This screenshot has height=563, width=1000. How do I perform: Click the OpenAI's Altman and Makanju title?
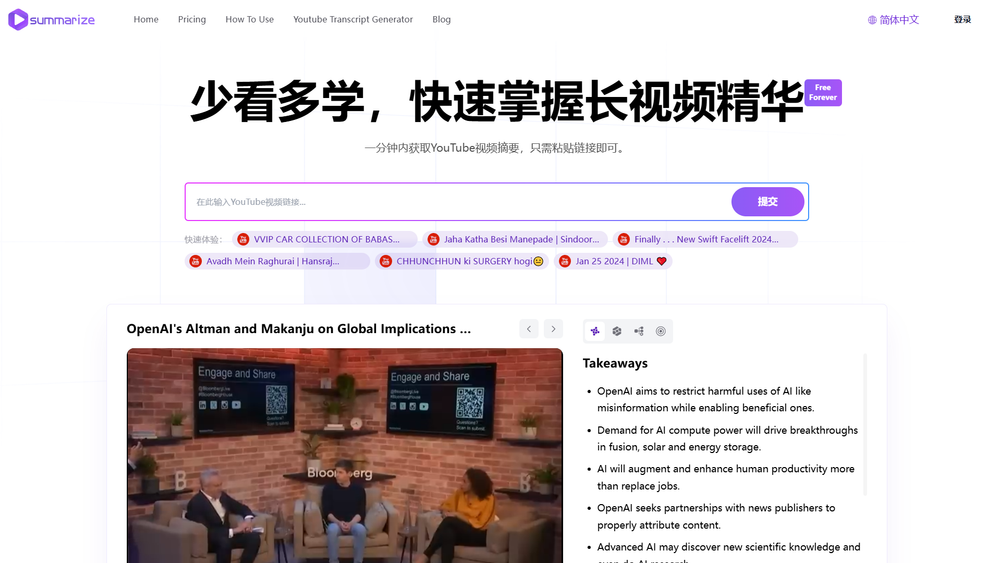[x=298, y=329]
